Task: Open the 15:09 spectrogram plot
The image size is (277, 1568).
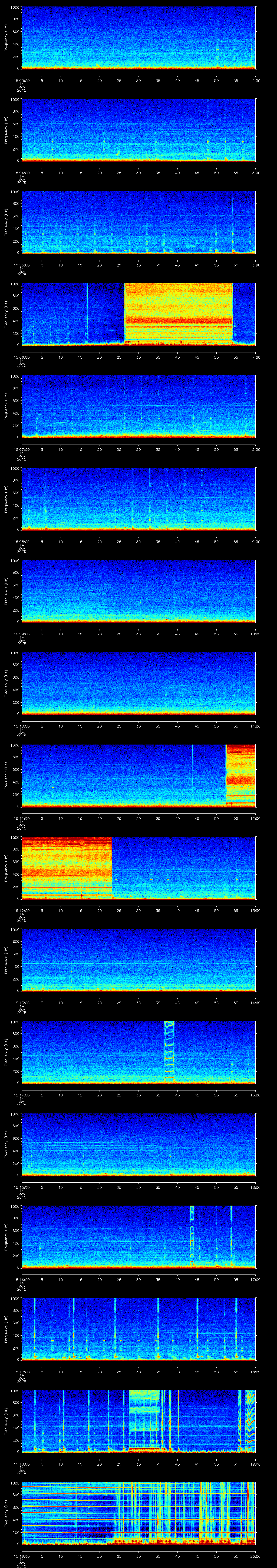Action: point(138,591)
